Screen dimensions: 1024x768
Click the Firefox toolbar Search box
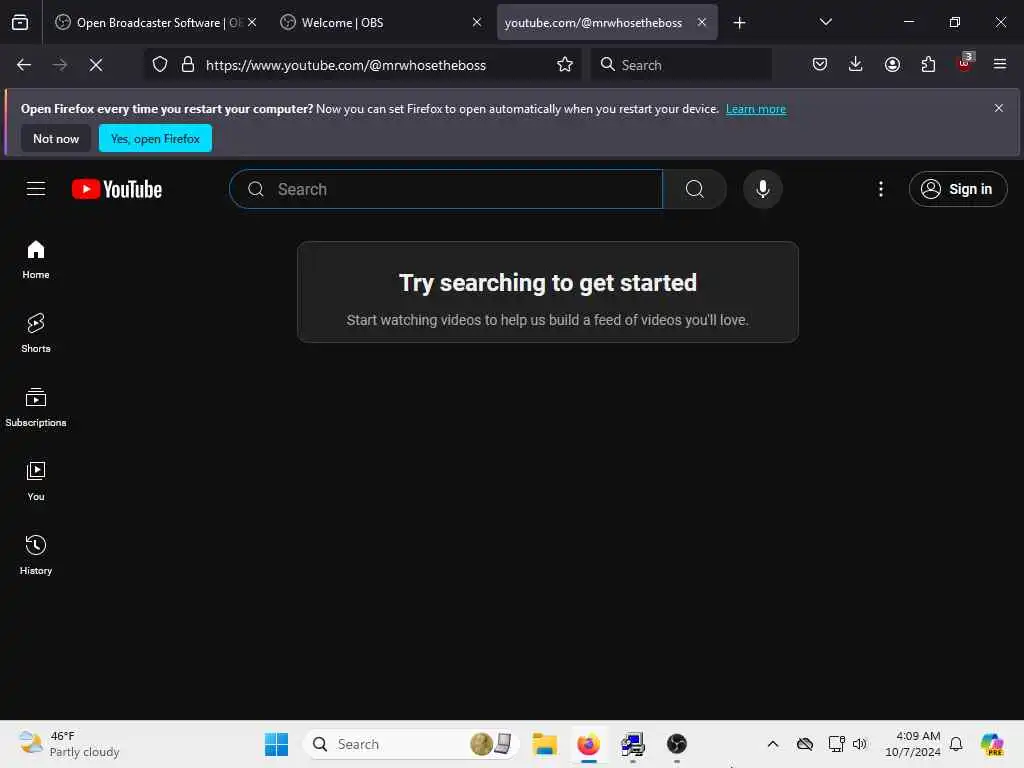point(681,65)
